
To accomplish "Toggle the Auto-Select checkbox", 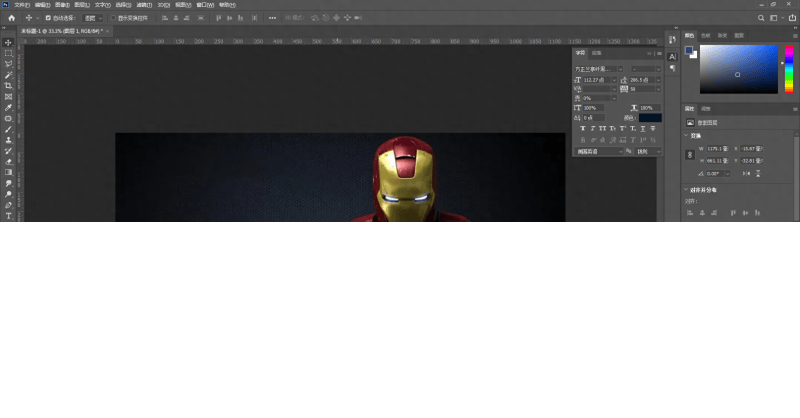I will tap(45, 18).
